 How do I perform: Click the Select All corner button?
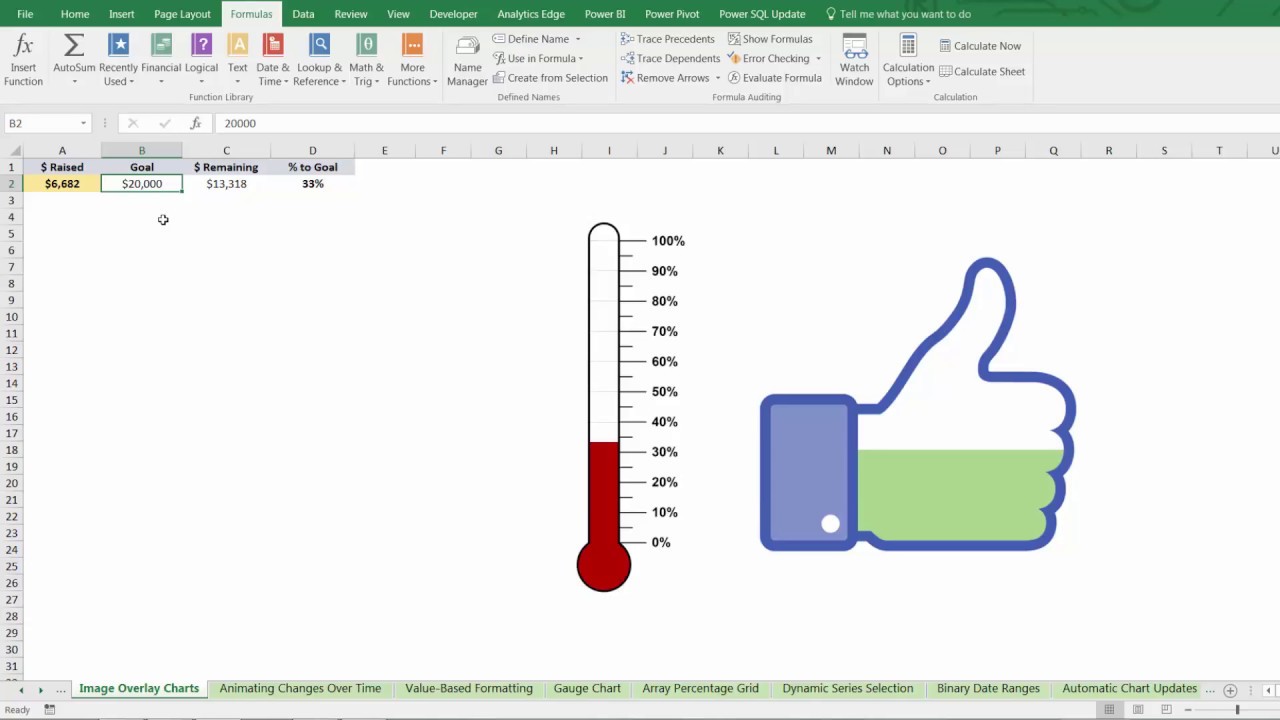11,151
